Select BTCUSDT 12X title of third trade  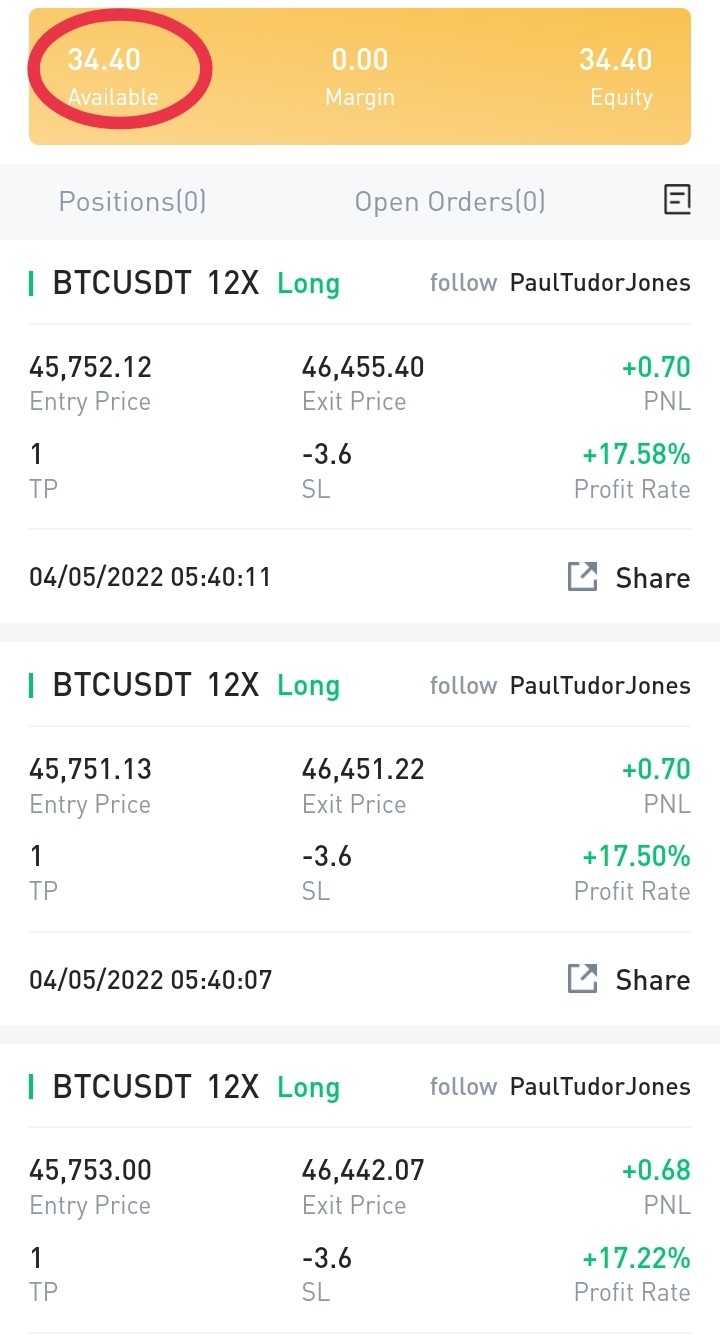tap(156, 1087)
